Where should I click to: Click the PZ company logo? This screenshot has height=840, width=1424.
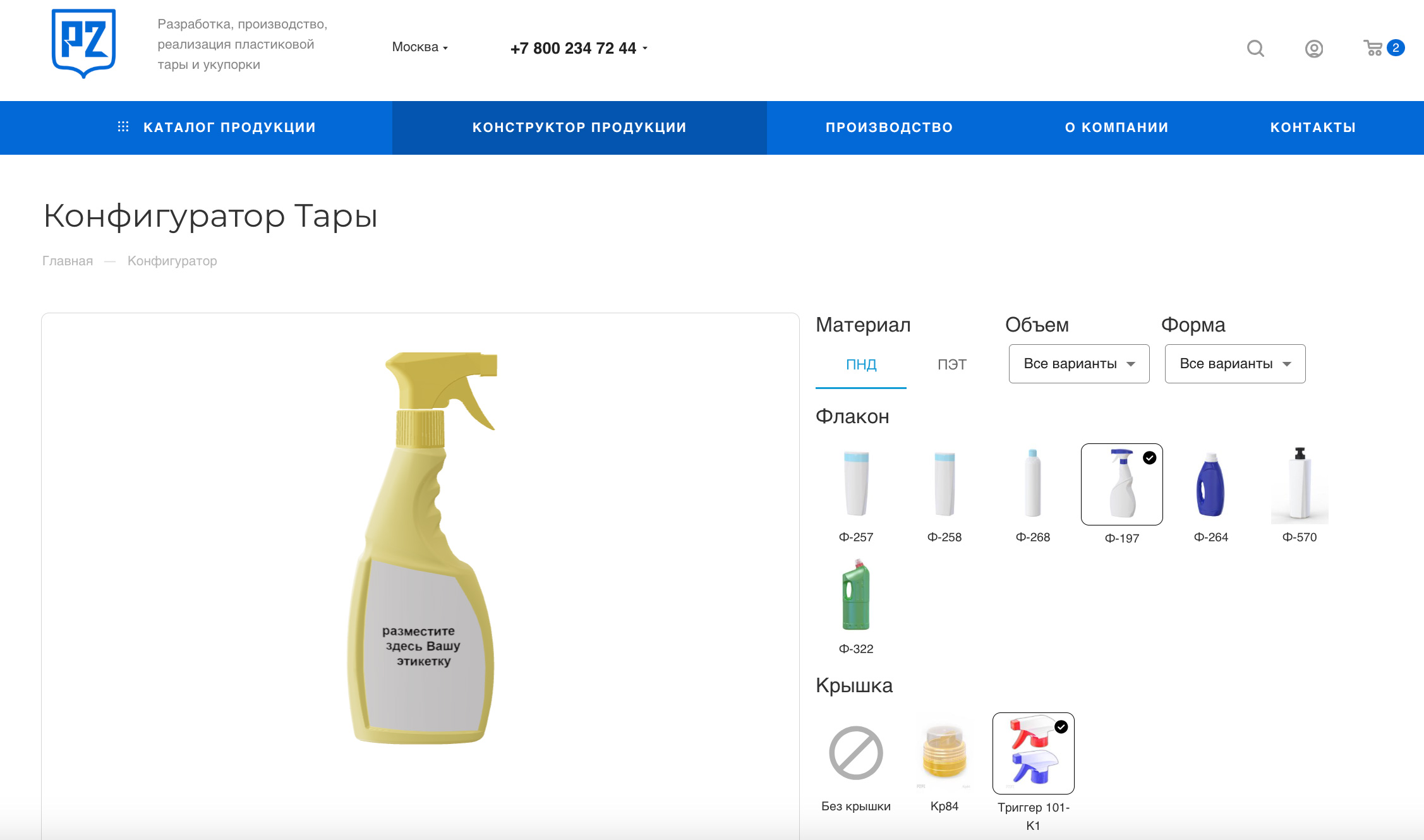[x=83, y=43]
